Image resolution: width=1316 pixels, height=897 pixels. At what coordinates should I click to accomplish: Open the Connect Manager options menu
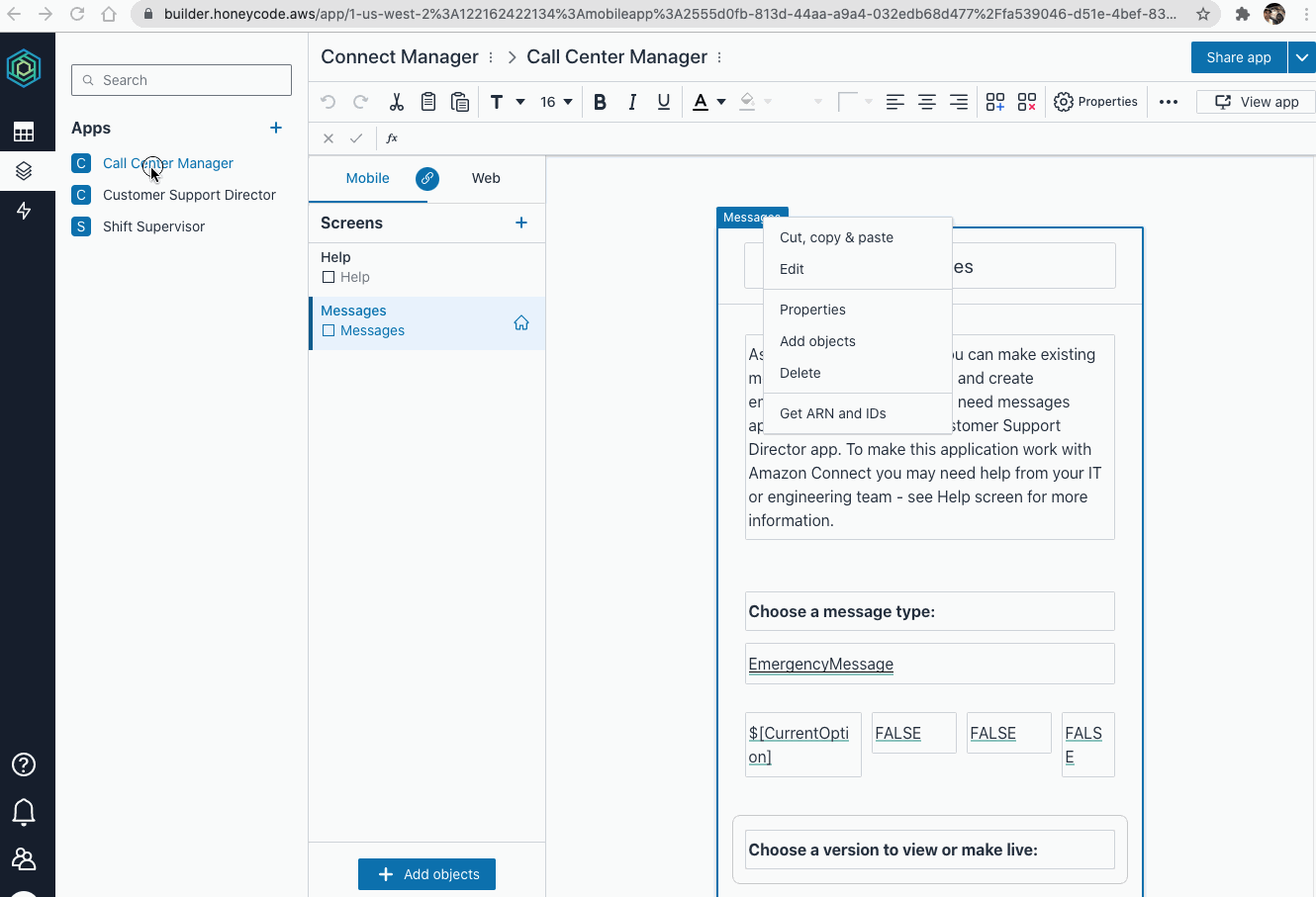coord(491,57)
